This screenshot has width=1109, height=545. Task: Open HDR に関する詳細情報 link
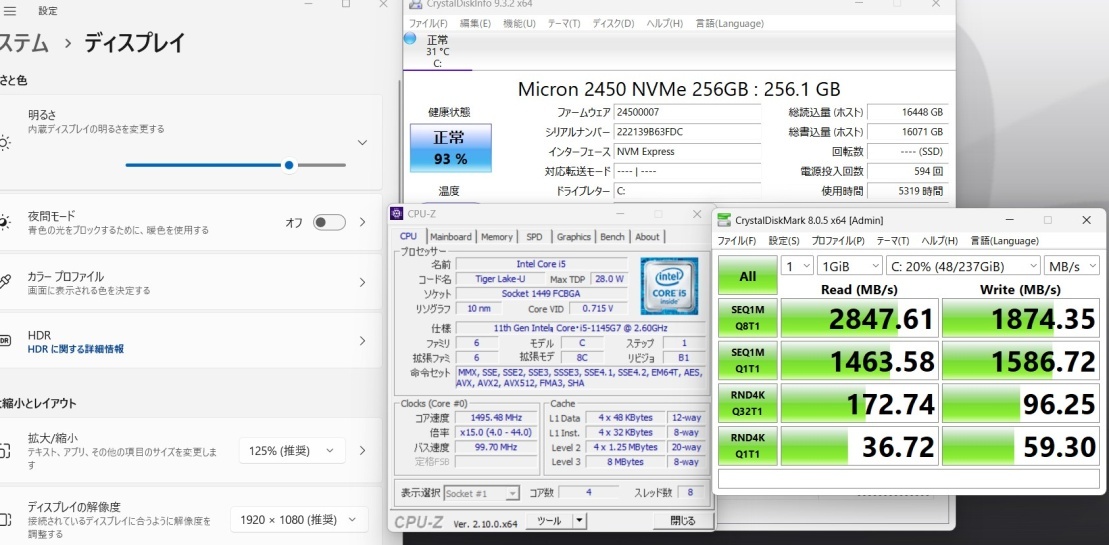pyautogui.click(x=76, y=348)
